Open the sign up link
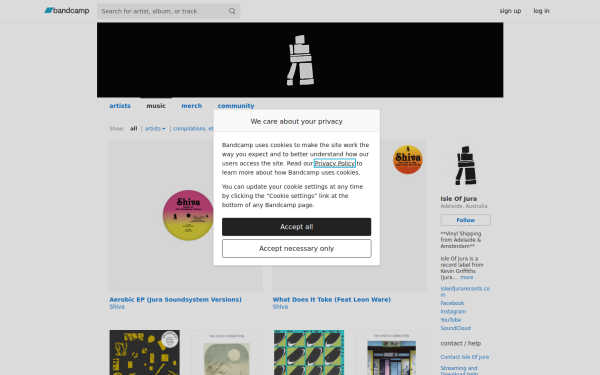 (510, 11)
